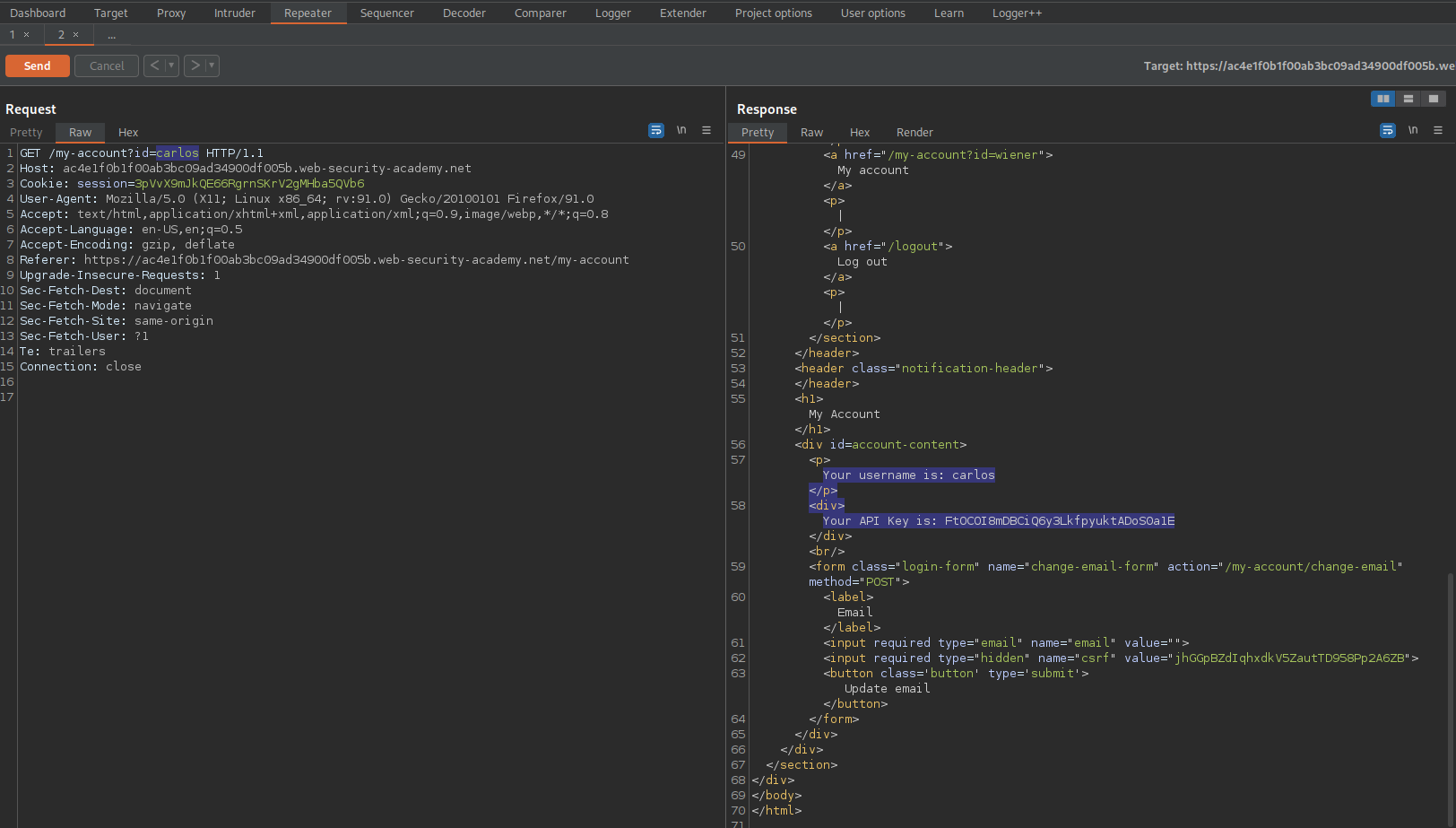Switch Response view to Pretty
This screenshot has width=1456, height=828.
coord(758,132)
